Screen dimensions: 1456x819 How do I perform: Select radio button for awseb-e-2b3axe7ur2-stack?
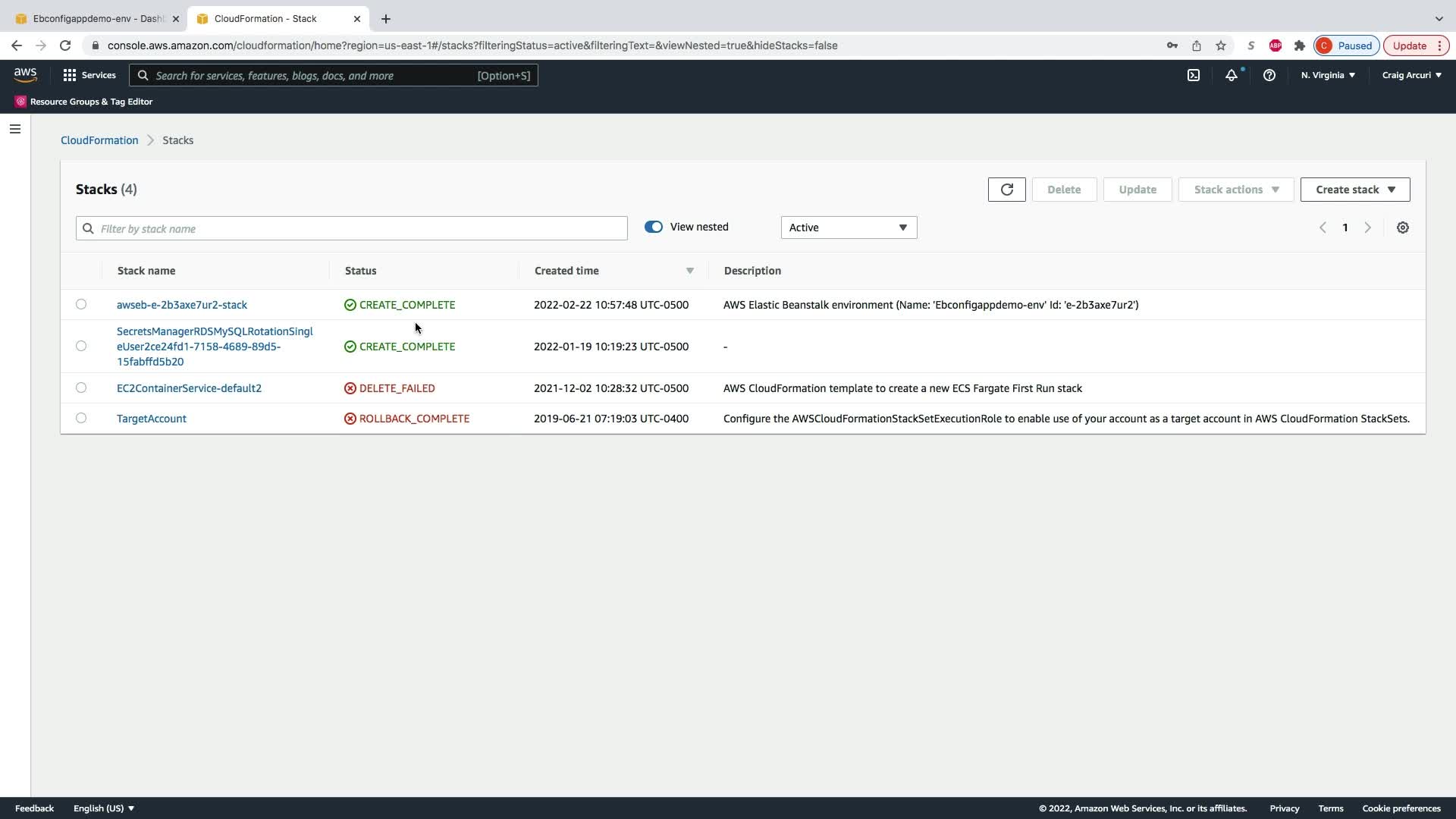[x=81, y=304]
